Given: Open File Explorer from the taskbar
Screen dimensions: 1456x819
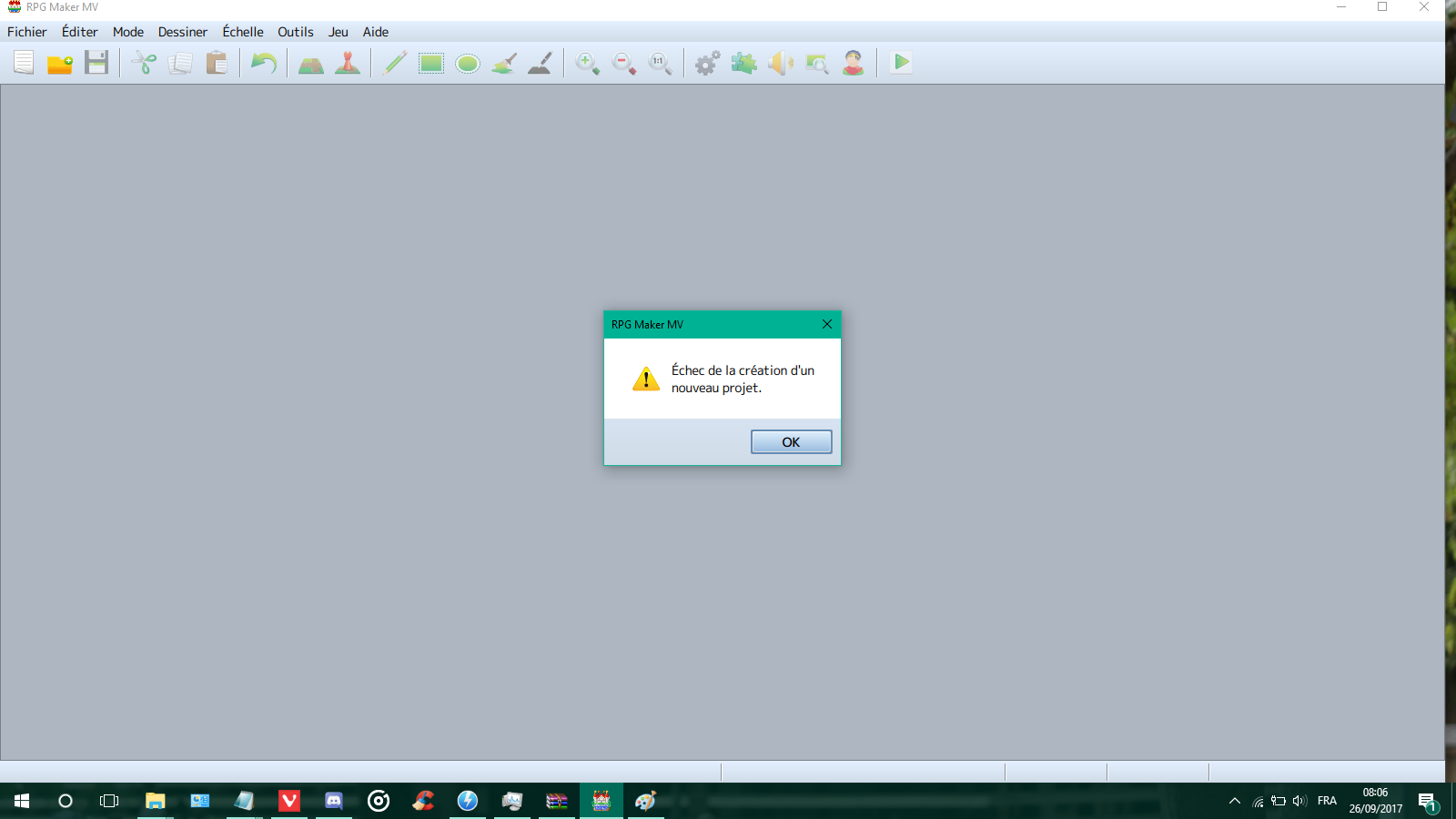Looking at the screenshot, I should pyautogui.click(x=156, y=801).
